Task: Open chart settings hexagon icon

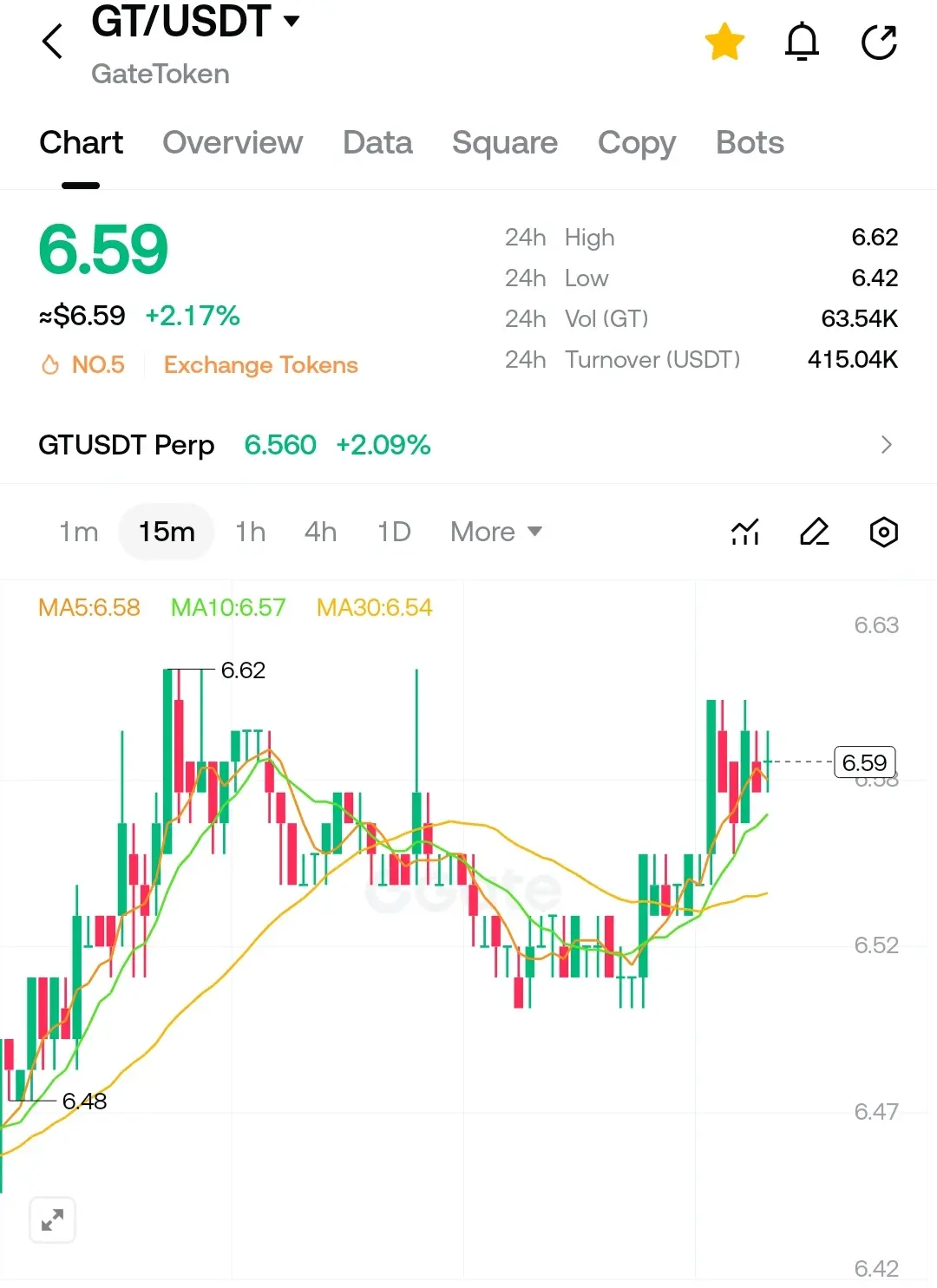Action: point(883,532)
